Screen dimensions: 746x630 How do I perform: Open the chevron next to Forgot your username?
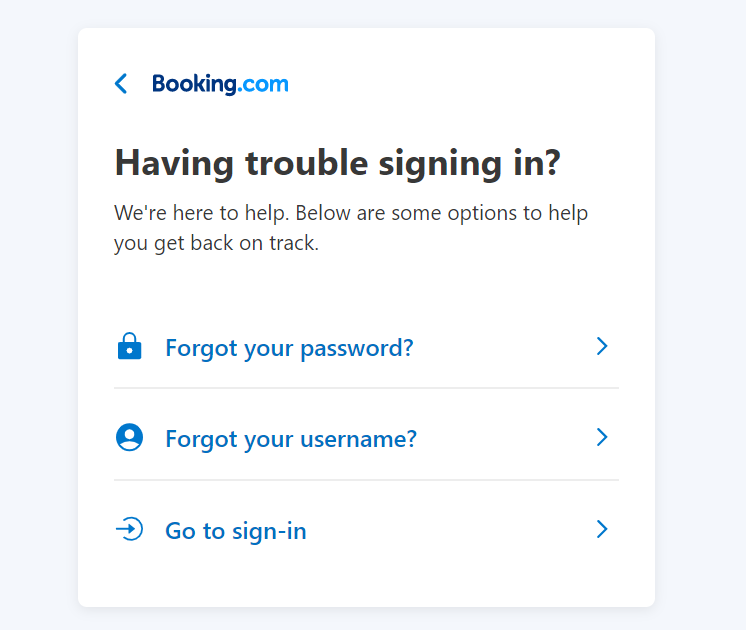click(x=602, y=438)
